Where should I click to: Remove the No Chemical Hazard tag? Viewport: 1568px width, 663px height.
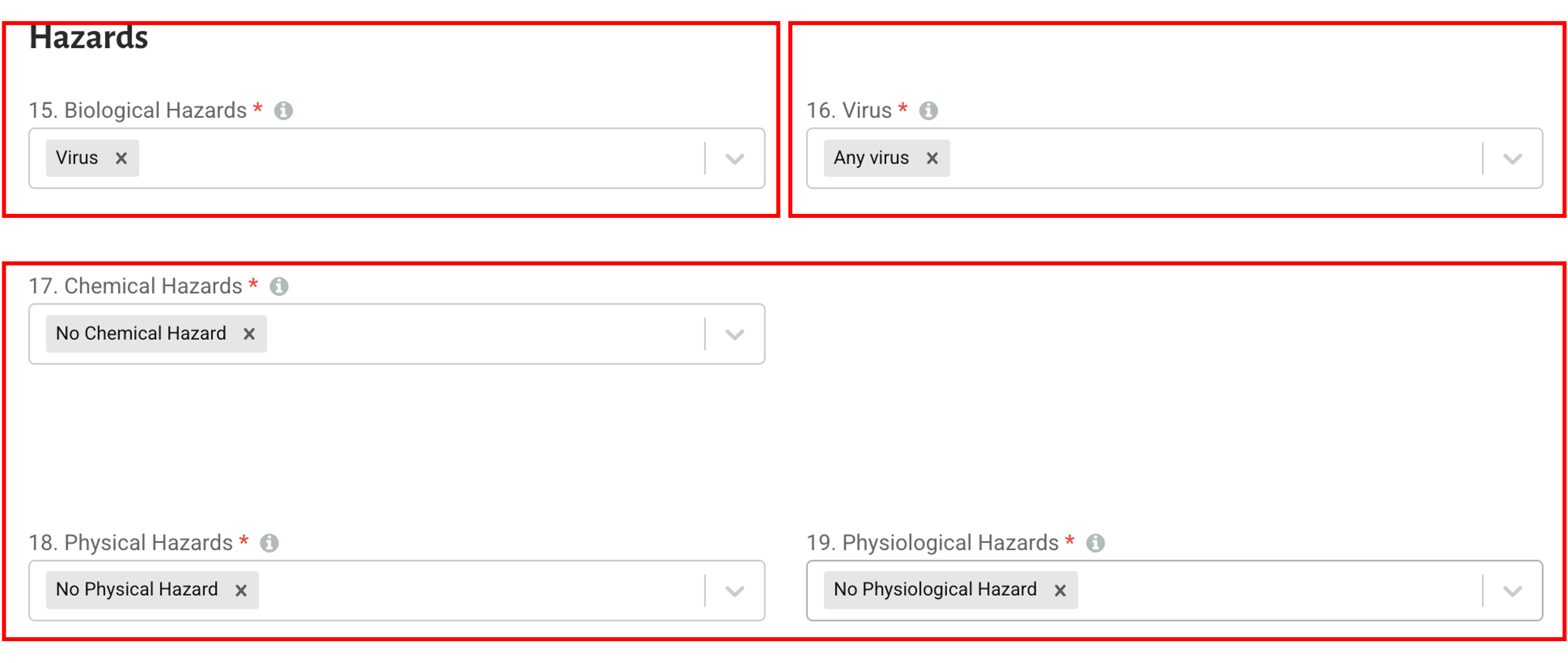249,334
